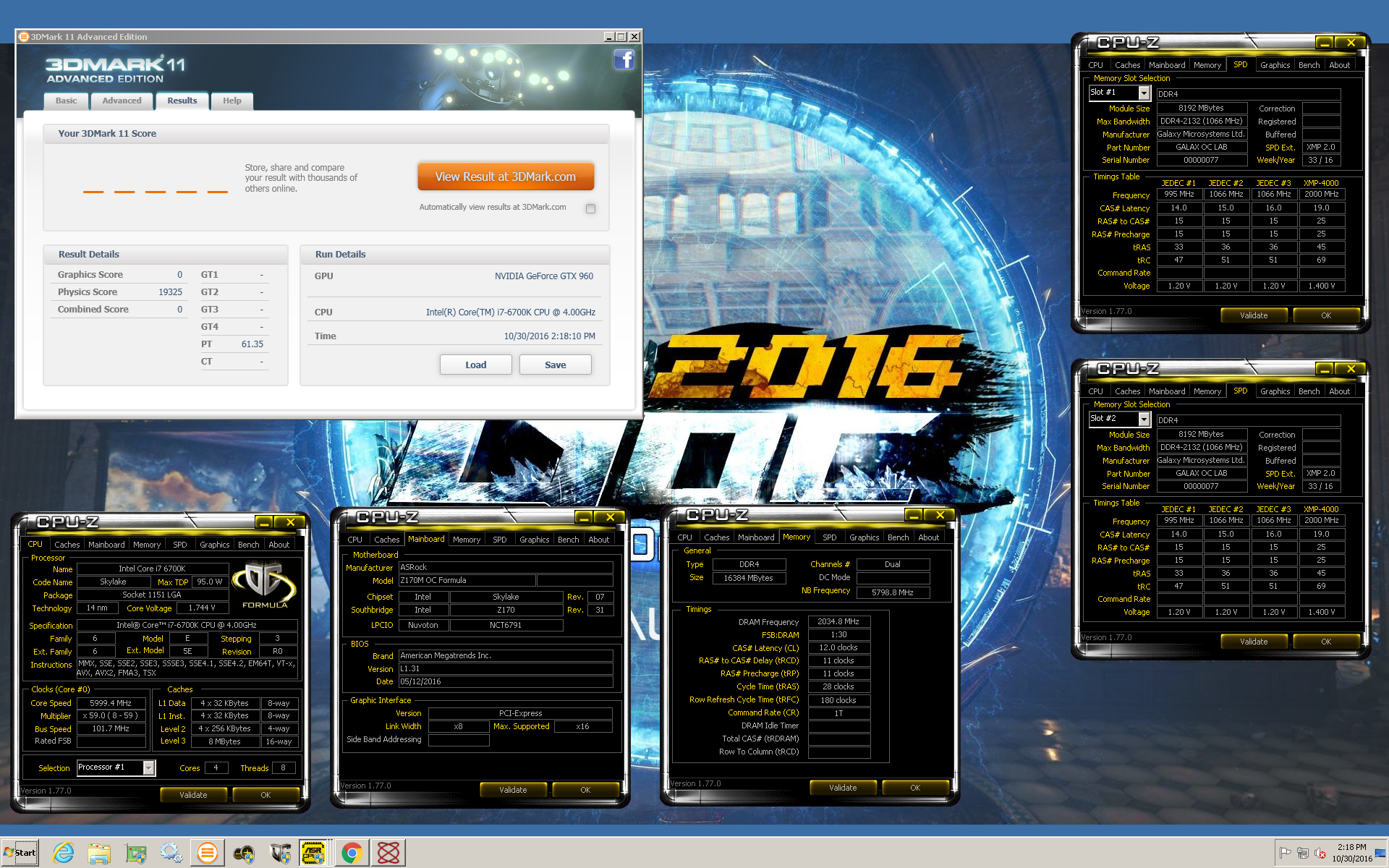The height and width of the screenshot is (868, 1389).
Task: Open Memory tab in Slot #2 SPD window
Action: [x=1207, y=391]
